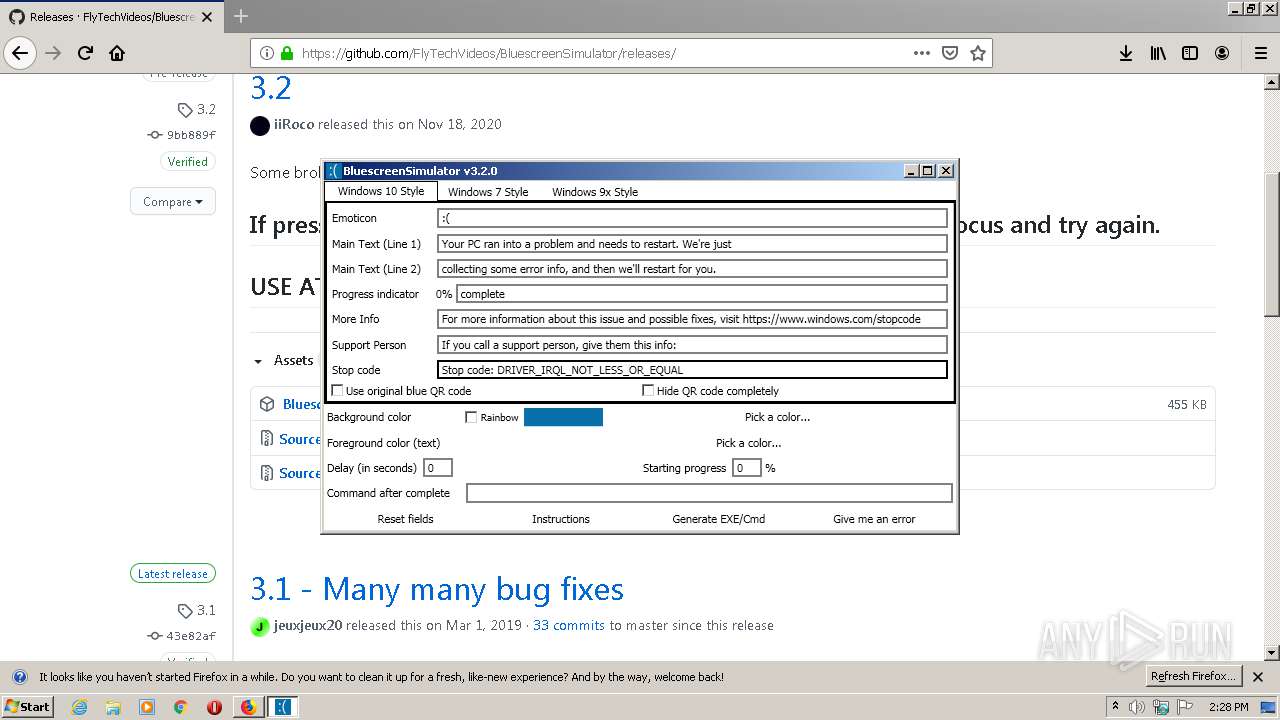Click the Refresh Firefox button
The width and height of the screenshot is (1280, 720).
(x=1193, y=677)
